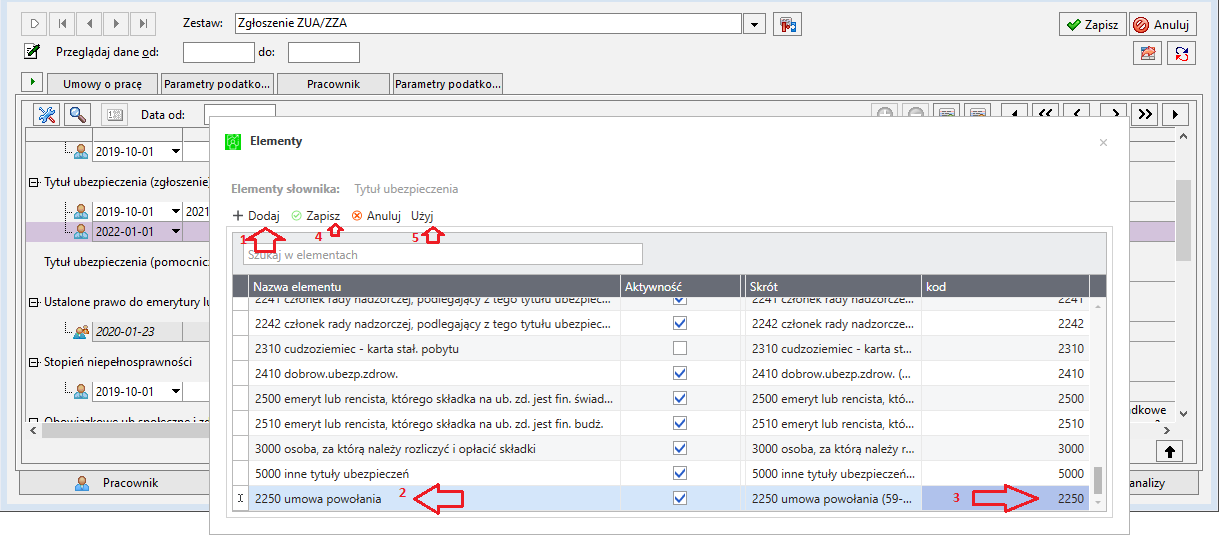Image resolution: width=1219 pixels, height=537 pixels.
Task: Toggle Aktywność checkbox for 2242 członek rady
Action: [681, 324]
